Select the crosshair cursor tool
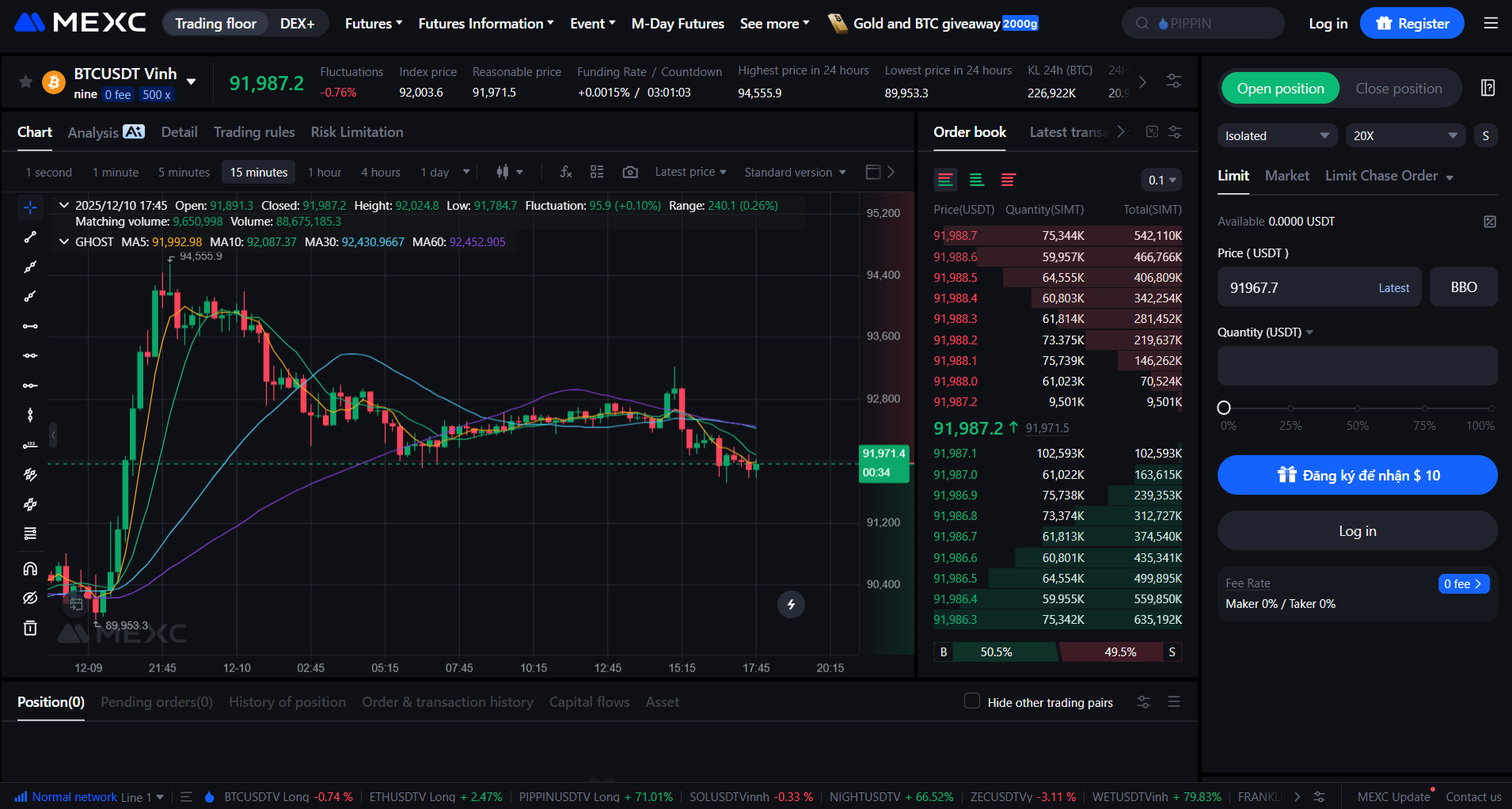Image resolution: width=1512 pixels, height=809 pixels. pos(30,207)
